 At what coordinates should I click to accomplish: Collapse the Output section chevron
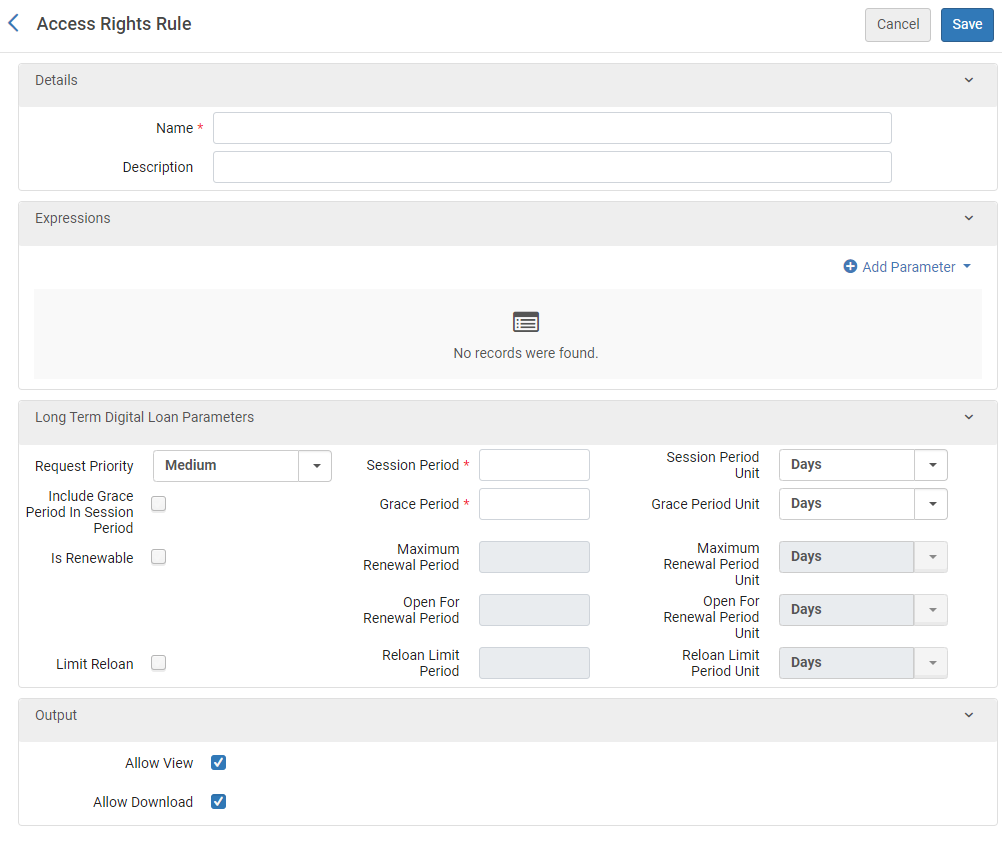[x=968, y=715]
